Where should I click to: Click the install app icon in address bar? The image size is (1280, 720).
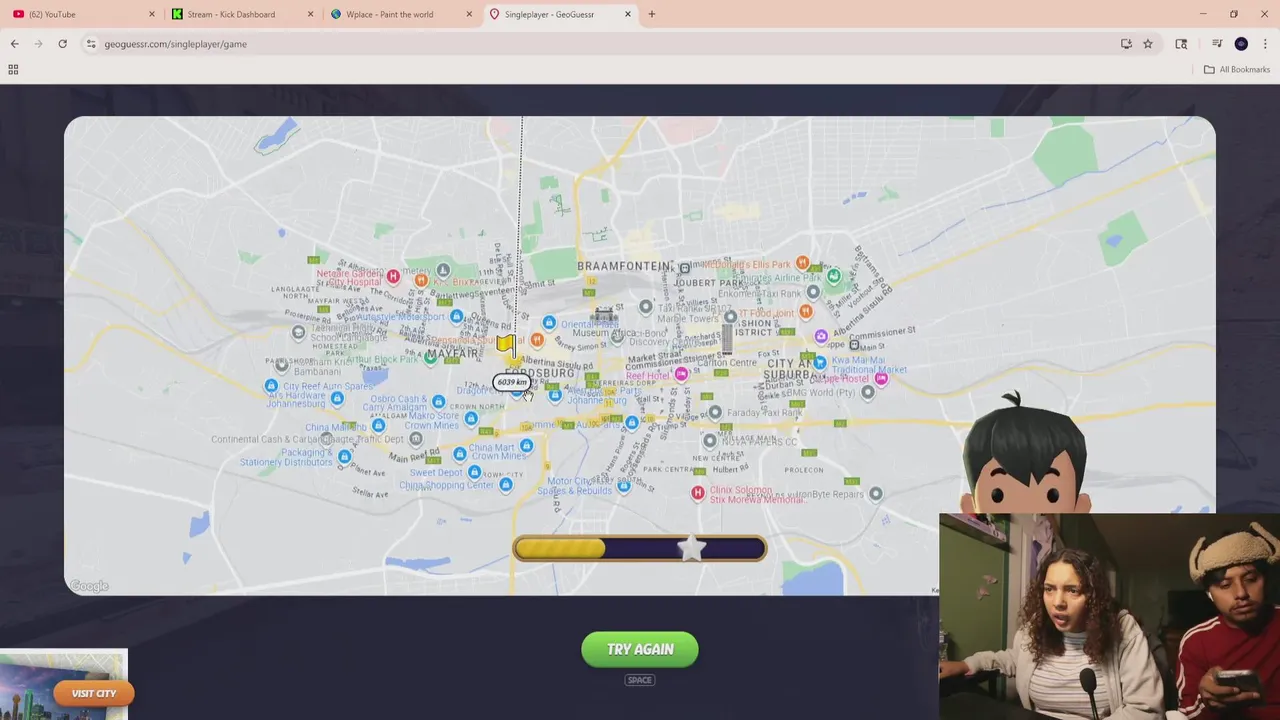click(1126, 44)
